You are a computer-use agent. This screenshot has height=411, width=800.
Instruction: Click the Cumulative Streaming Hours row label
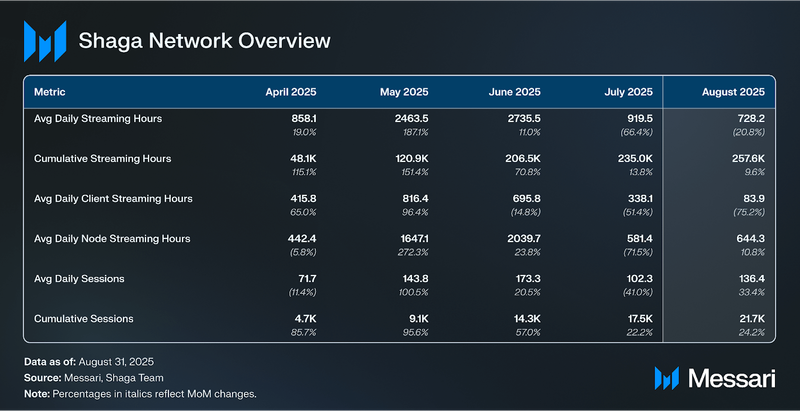pyautogui.click(x=101, y=159)
